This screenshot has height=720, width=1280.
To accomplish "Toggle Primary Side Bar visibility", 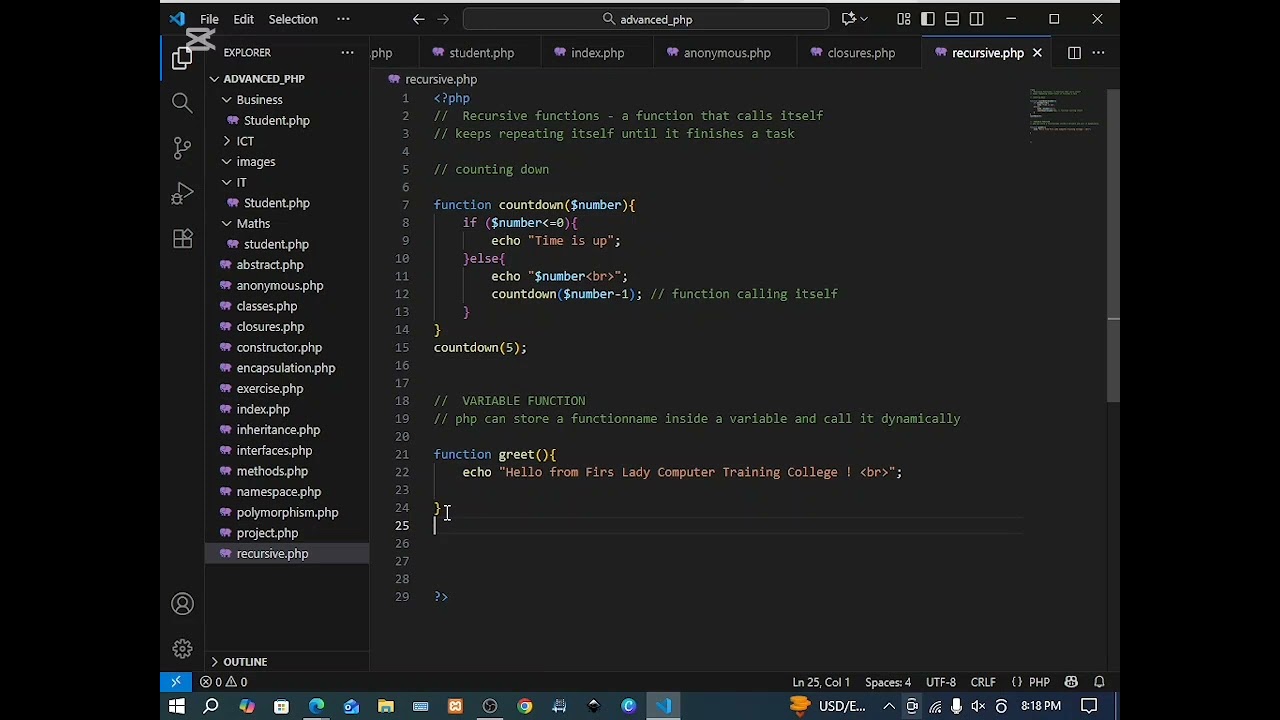I will pyautogui.click(x=928, y=19).
